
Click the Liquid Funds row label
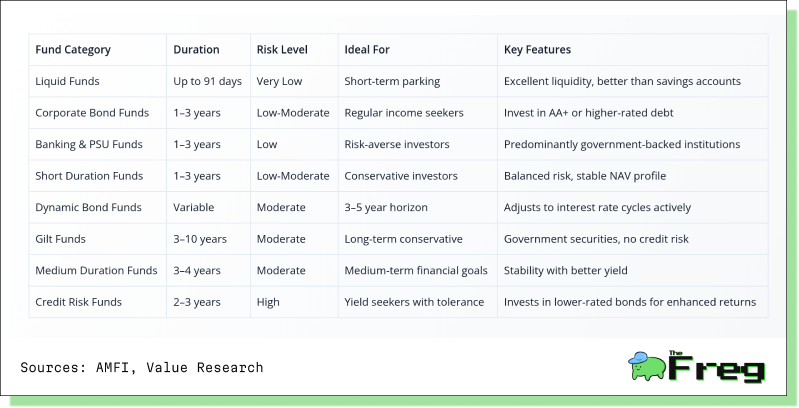67,81
